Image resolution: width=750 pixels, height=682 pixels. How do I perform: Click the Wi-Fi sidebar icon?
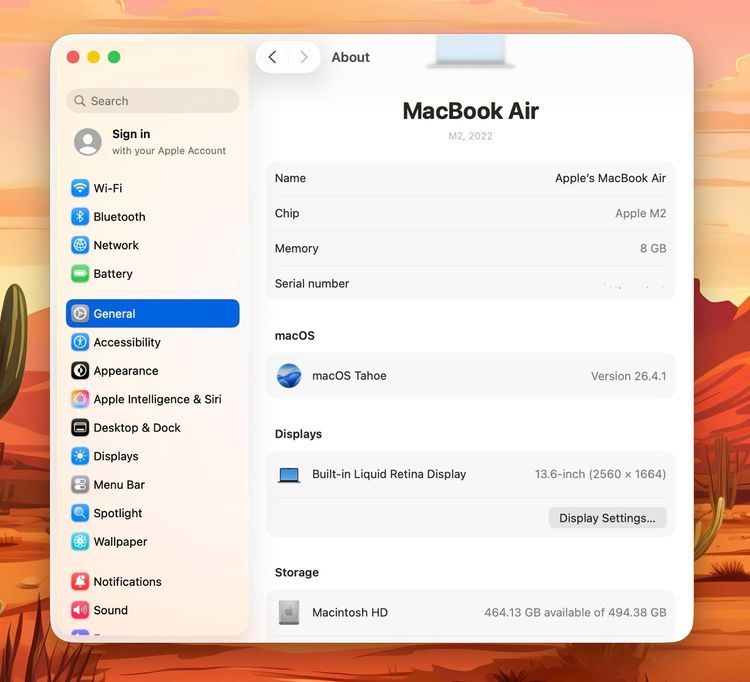80,188
